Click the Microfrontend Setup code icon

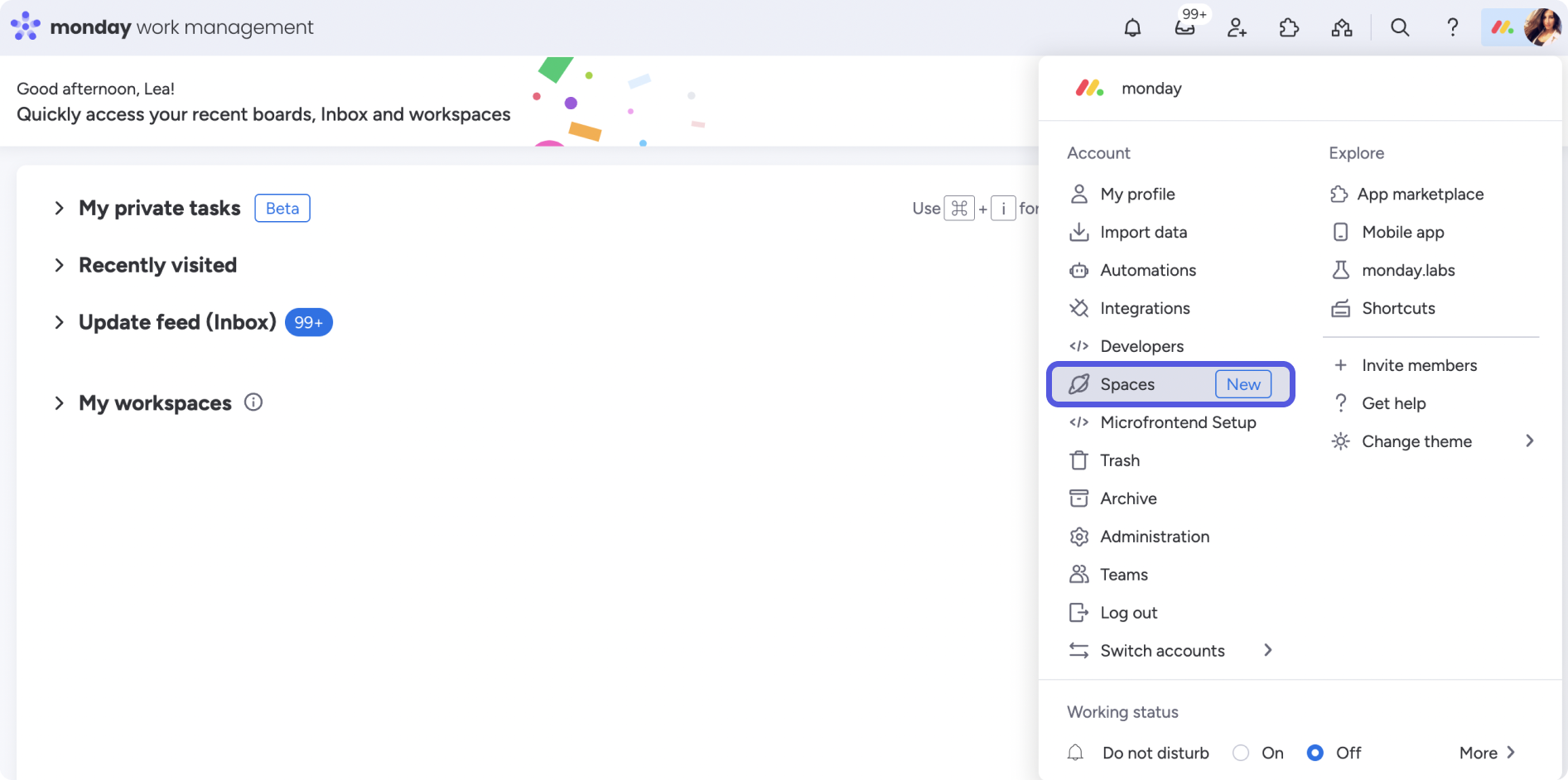(1078, 422)
